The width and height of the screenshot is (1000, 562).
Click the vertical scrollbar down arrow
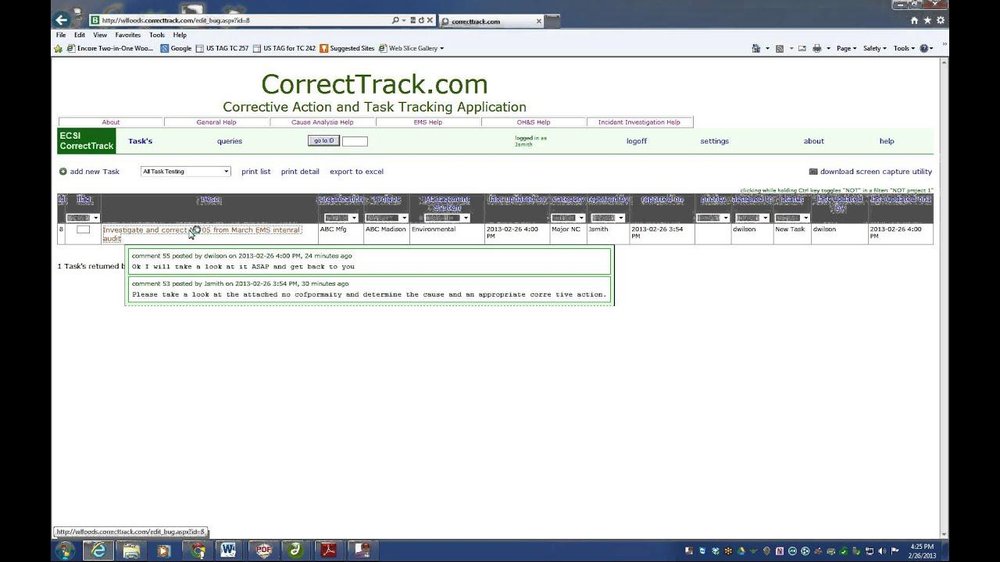pyautogui.click(x=944, y=535)
